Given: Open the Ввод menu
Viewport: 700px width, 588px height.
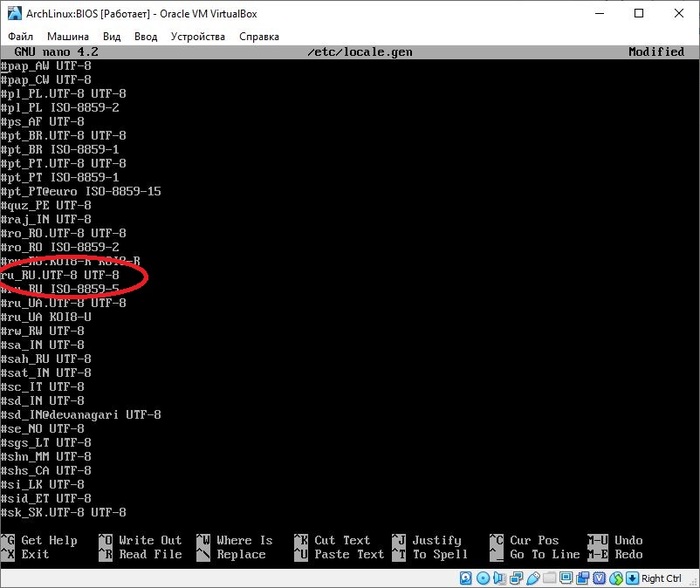Looking at the screenshot, I should pos(146,36).
